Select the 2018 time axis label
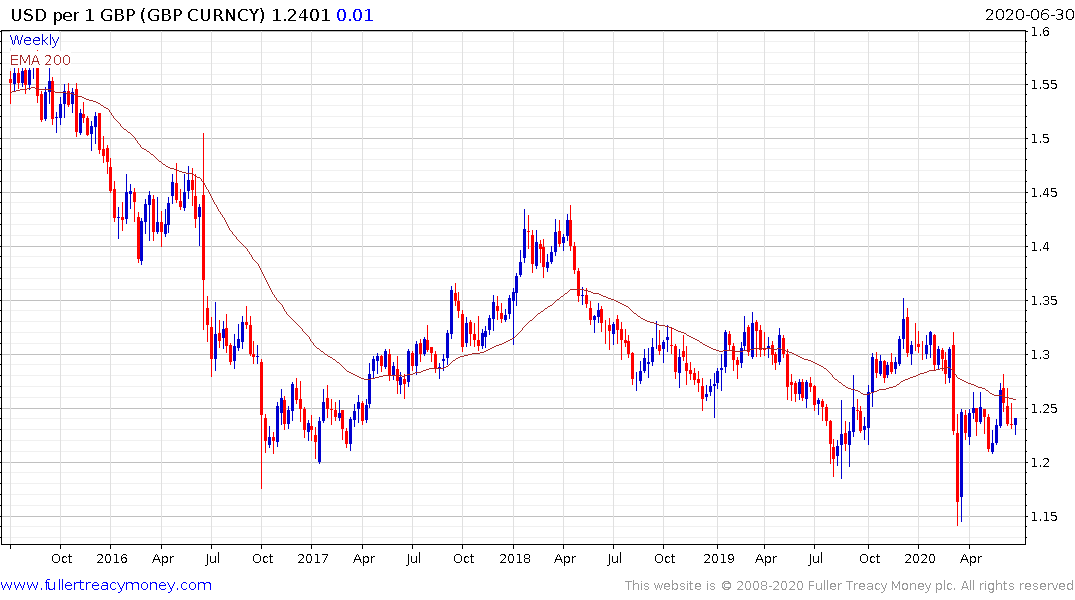This screenshot has height=600, width=1075. pyautogui.click(x=515, y=558)
